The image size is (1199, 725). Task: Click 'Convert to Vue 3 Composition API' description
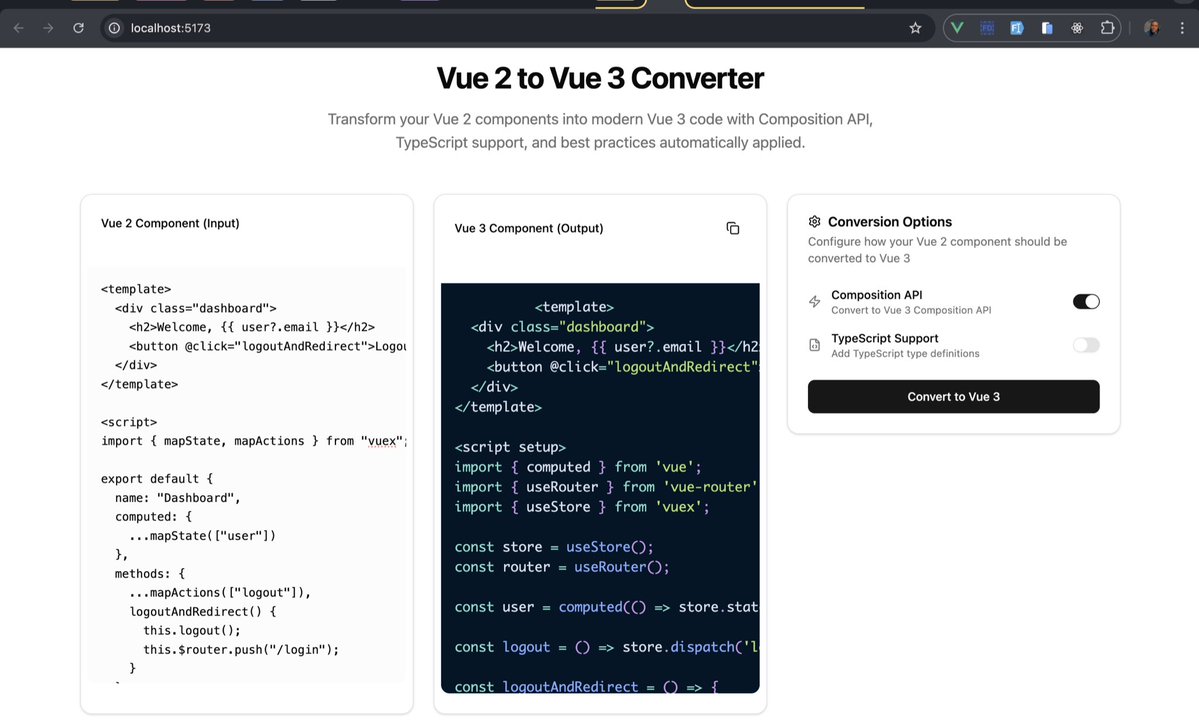[911, 310]
